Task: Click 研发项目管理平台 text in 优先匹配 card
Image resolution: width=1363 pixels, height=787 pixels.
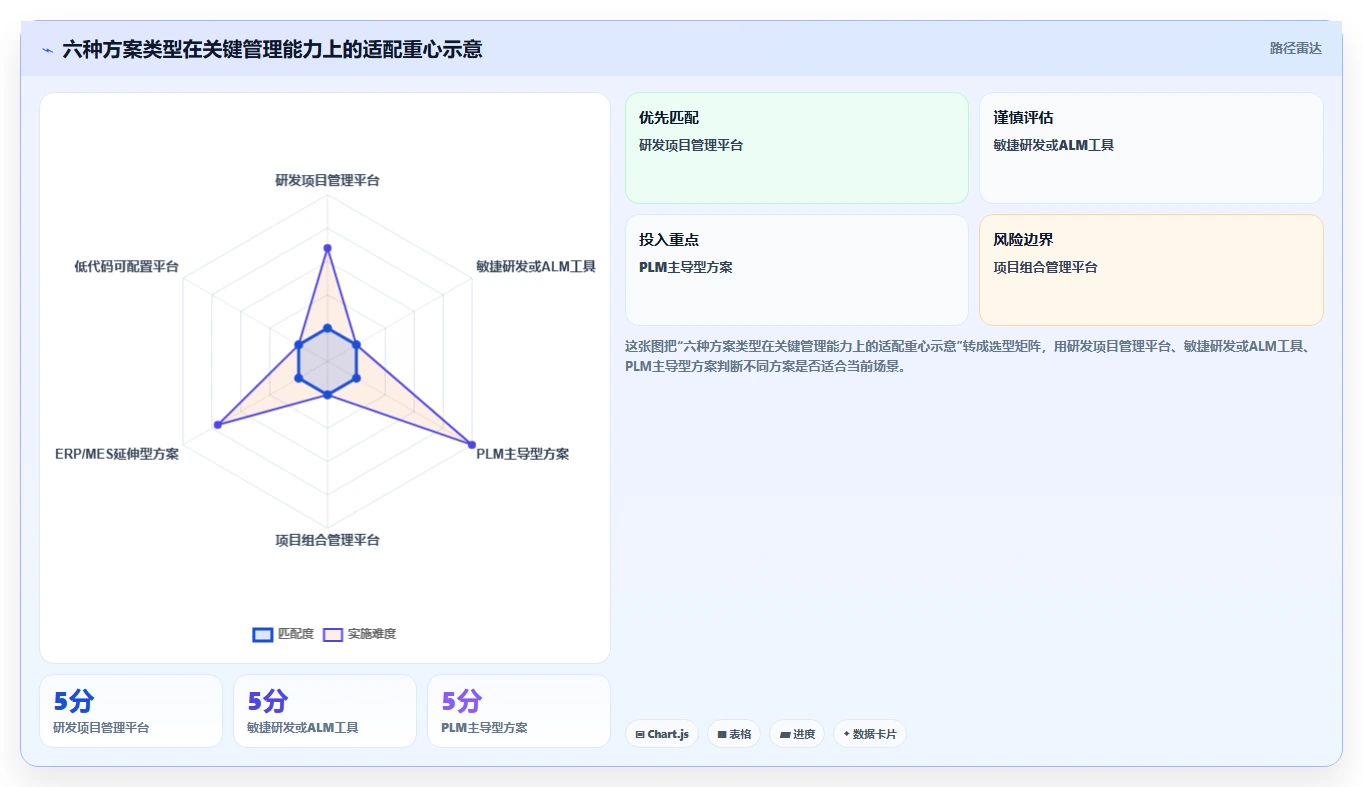Action: tap(691, 145)
